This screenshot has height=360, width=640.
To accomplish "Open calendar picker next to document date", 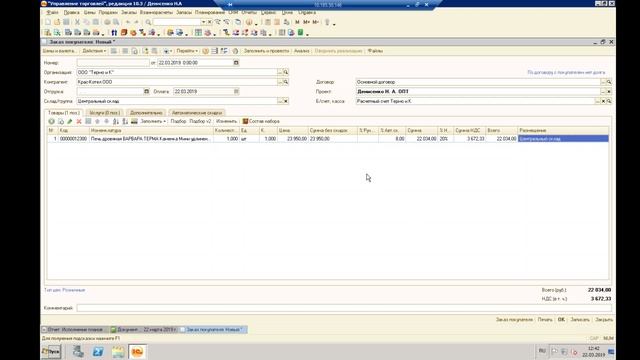I will [x=236, y=63].
